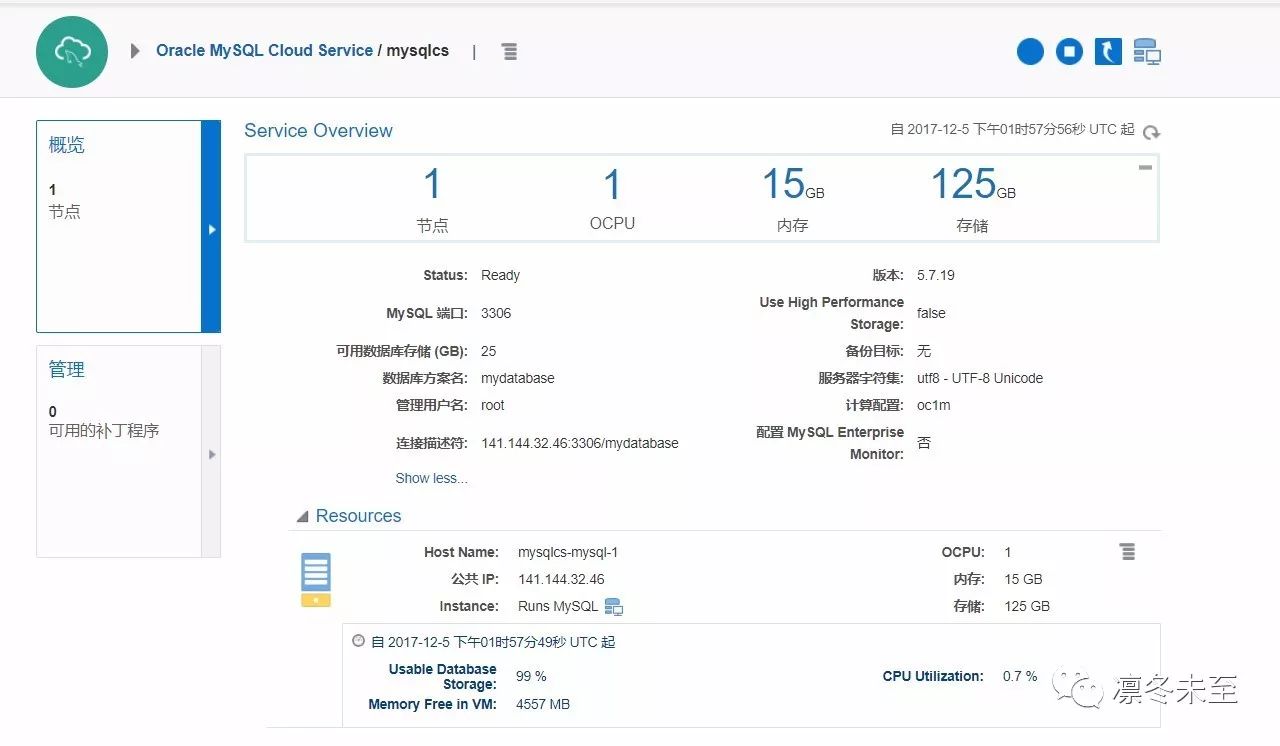Click the Resources section heading
This screenshot has width=1280, height=746.
click(358, 516)
